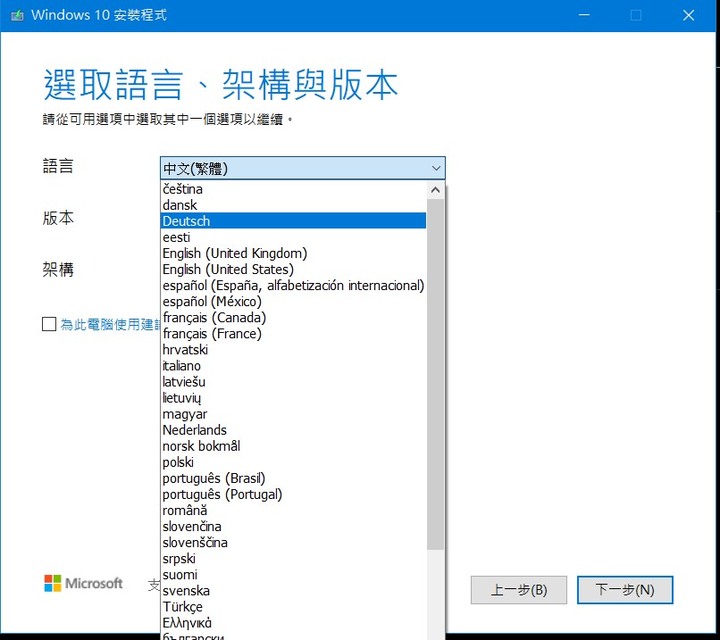Select srpski entry
Screen dimensions: 720x640
coord(294,559)
